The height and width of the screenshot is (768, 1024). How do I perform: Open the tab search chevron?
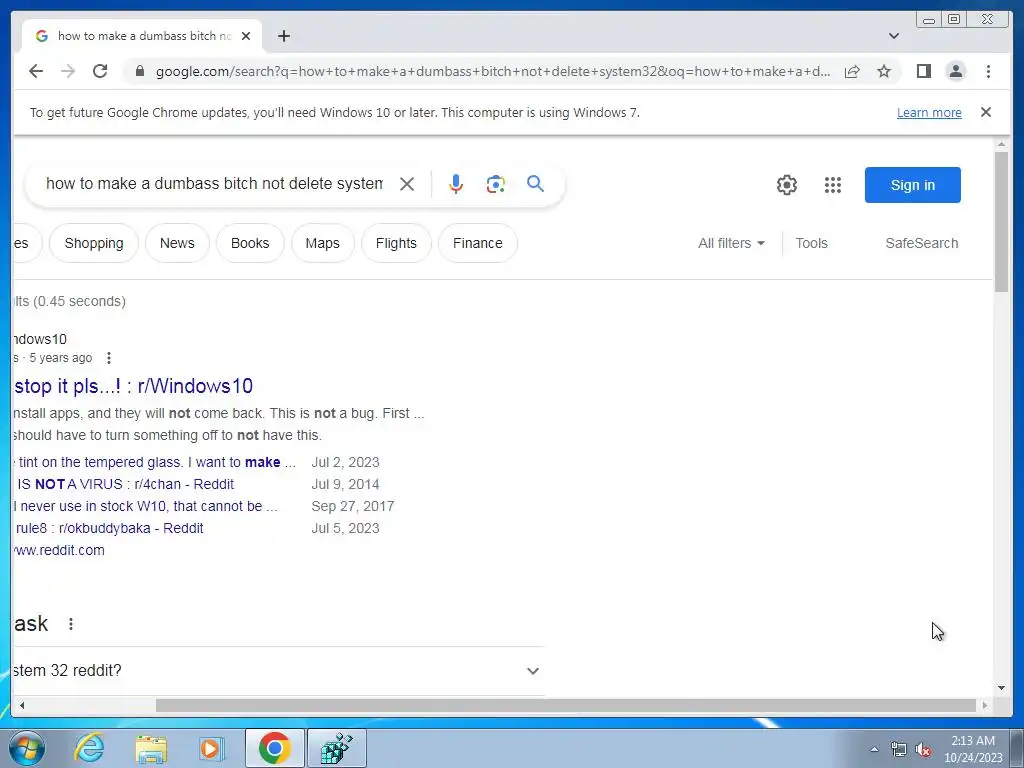pyautogui.click(x=893, y=36)
